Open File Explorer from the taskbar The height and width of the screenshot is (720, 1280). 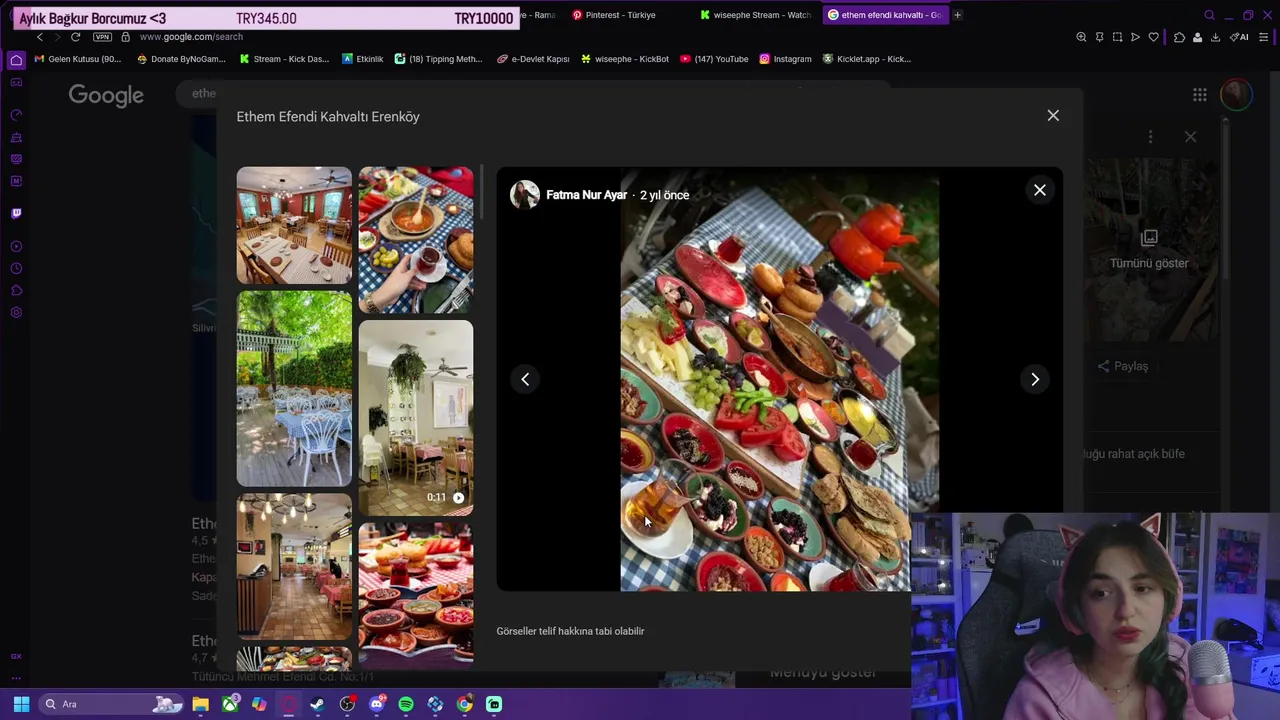click(200, 704)
